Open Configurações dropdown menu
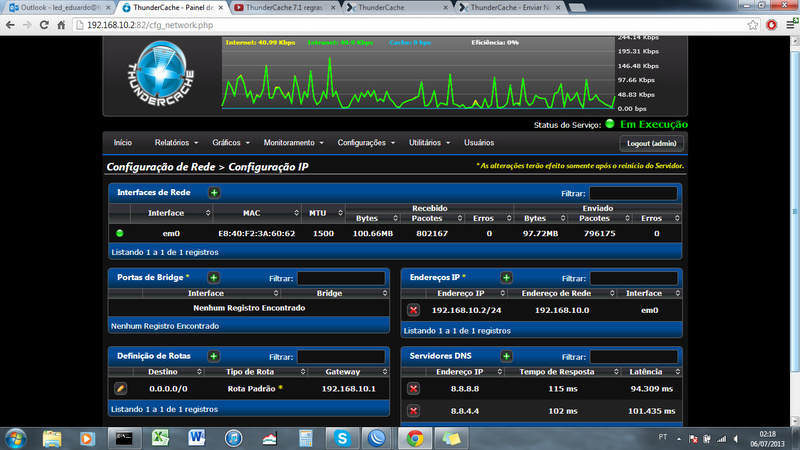This screenshot has width=800, height=450. 366,143
